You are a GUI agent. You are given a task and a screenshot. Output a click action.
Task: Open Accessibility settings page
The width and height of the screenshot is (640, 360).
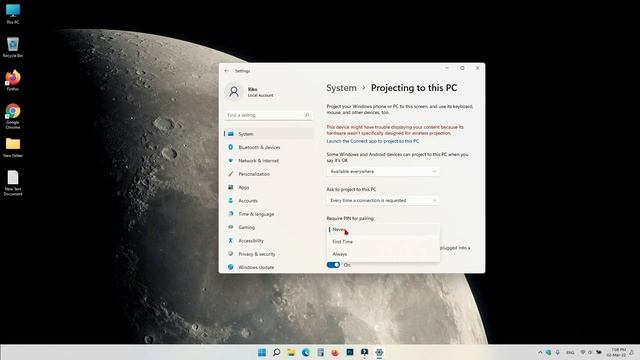tap(268, 241)
